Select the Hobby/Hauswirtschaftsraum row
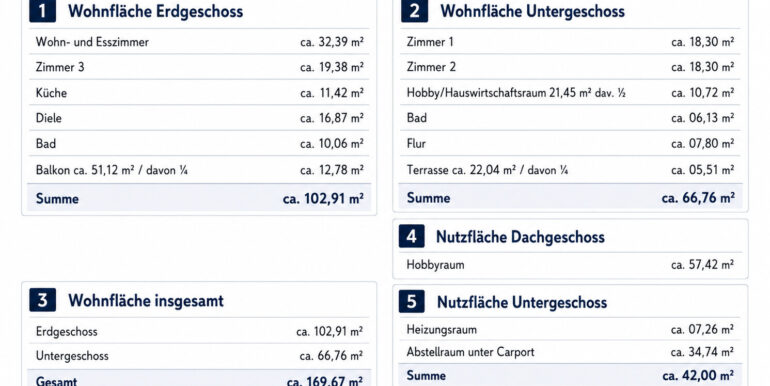 coord(570,92)
